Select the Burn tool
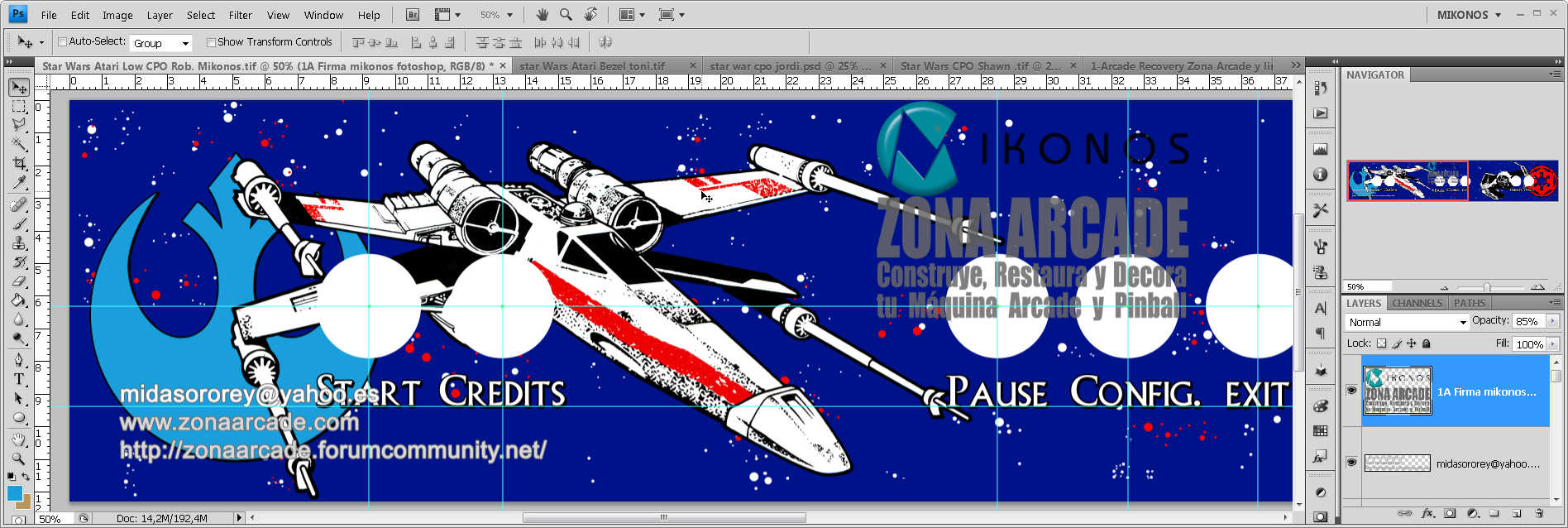This screenshot has height=528, width=1568. click(19, 338)
